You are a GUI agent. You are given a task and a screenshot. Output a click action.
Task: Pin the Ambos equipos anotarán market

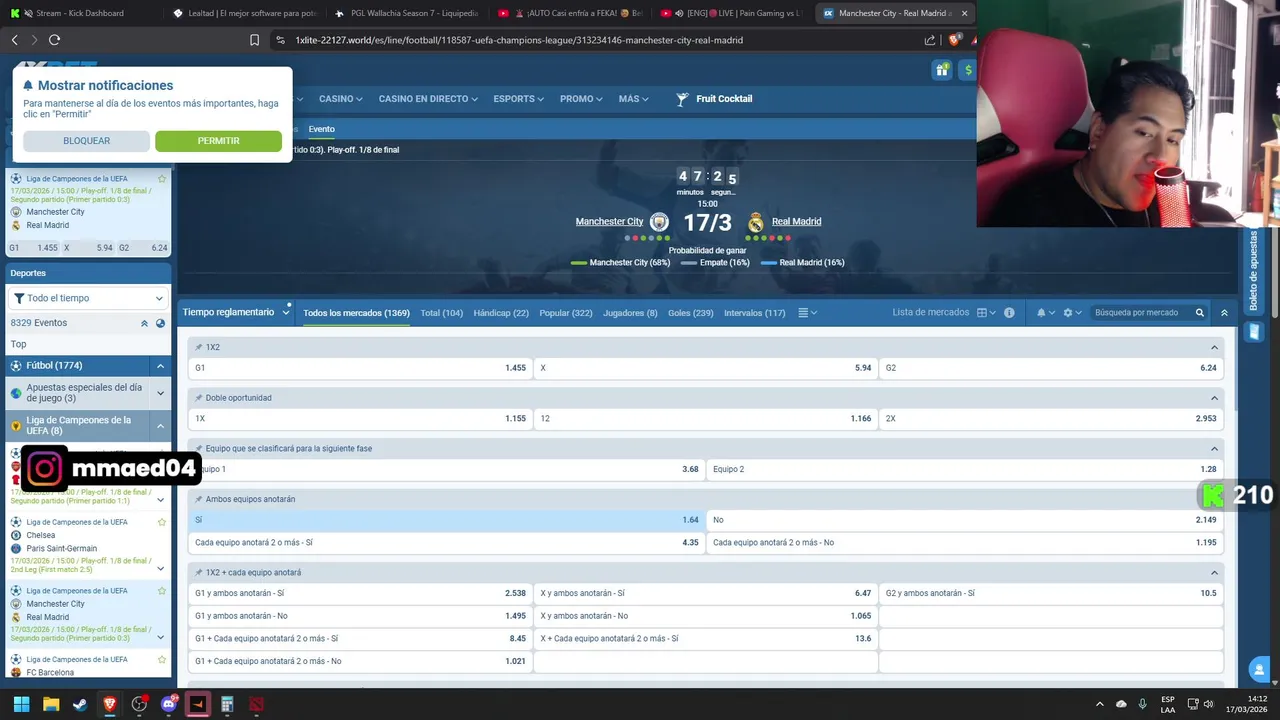coord(199,499)
